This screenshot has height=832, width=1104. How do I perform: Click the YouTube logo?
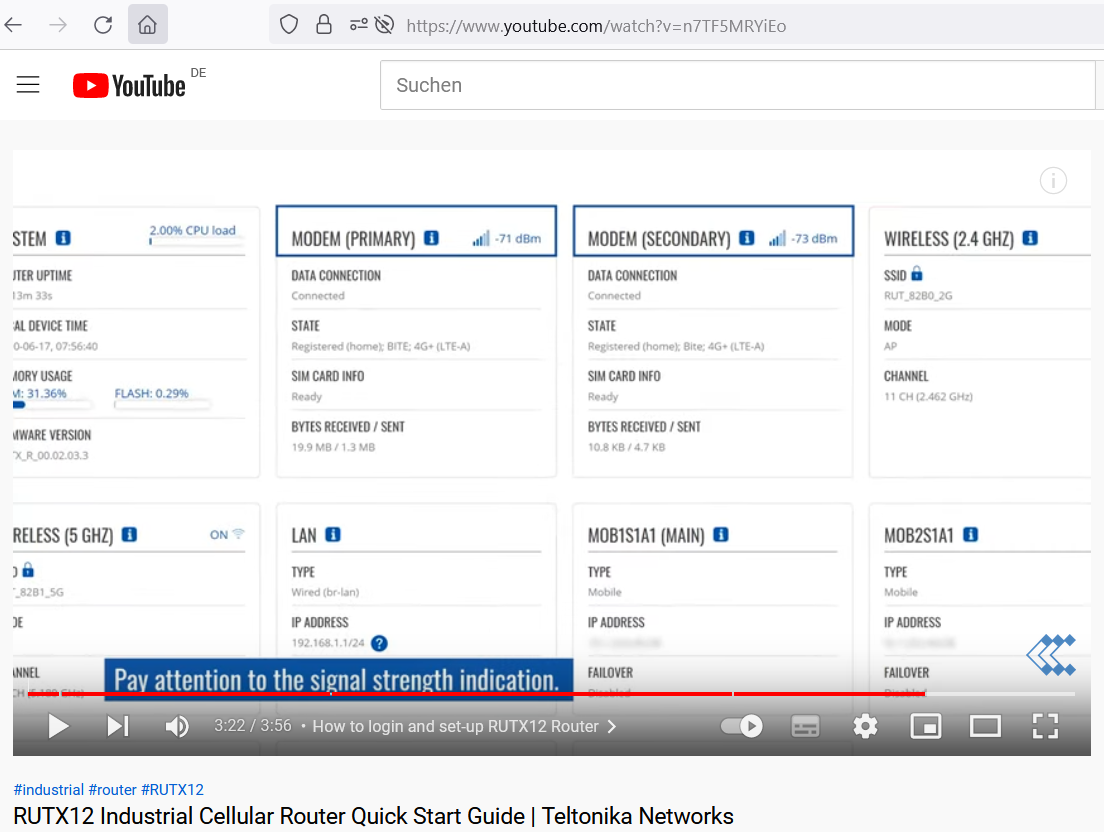130,85
